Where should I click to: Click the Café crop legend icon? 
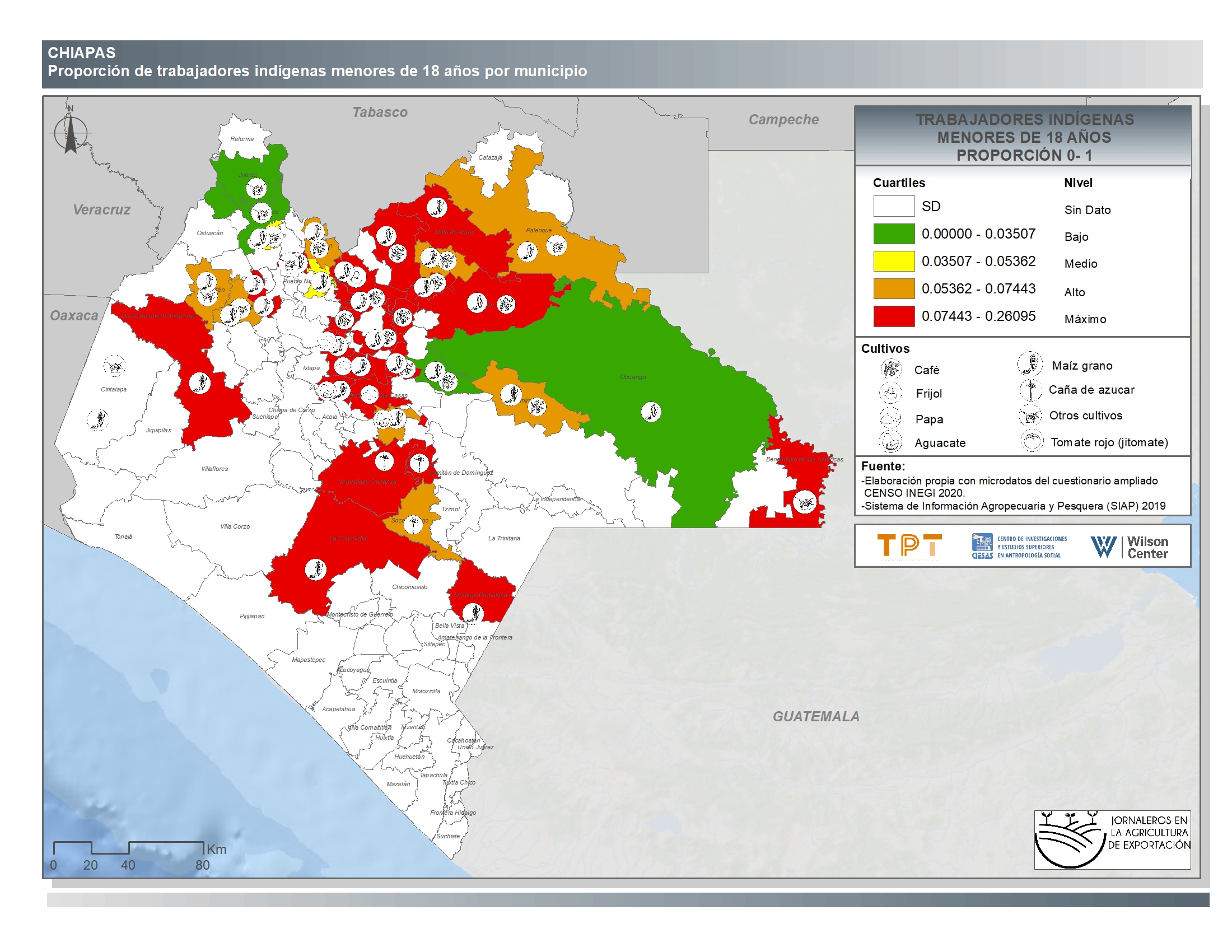(892, 369)
